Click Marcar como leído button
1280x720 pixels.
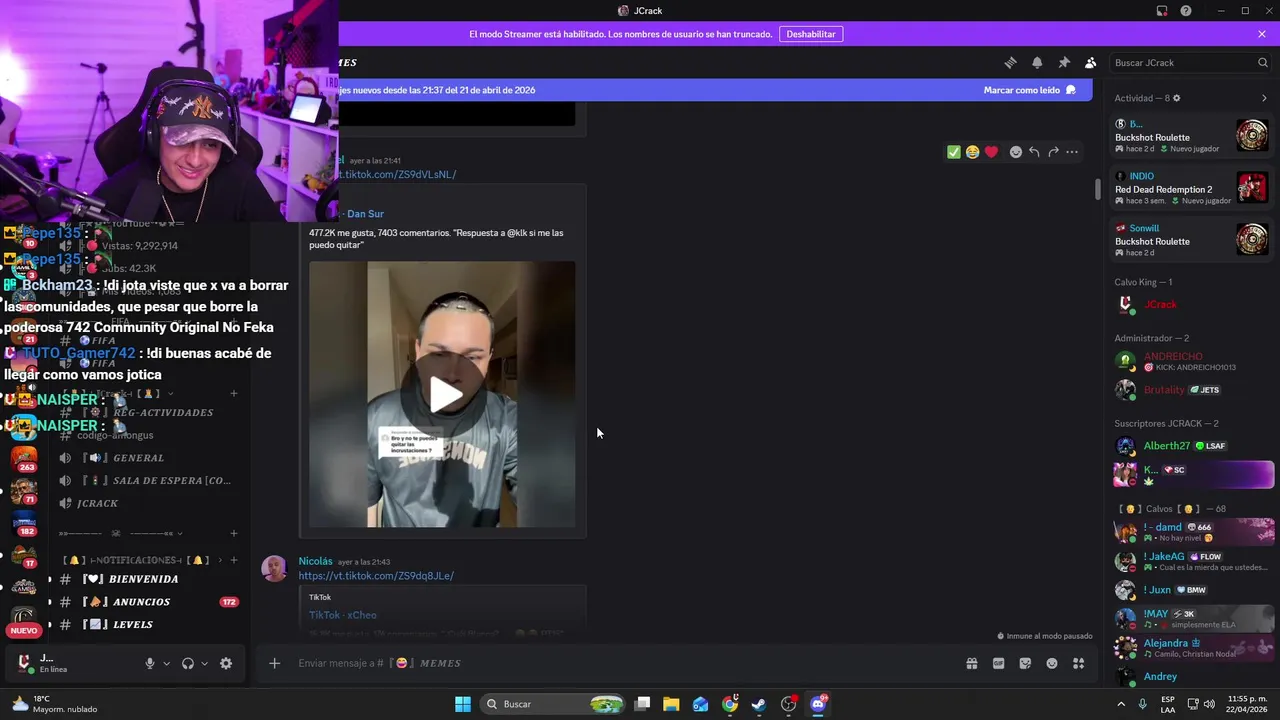pos(1030,90)
